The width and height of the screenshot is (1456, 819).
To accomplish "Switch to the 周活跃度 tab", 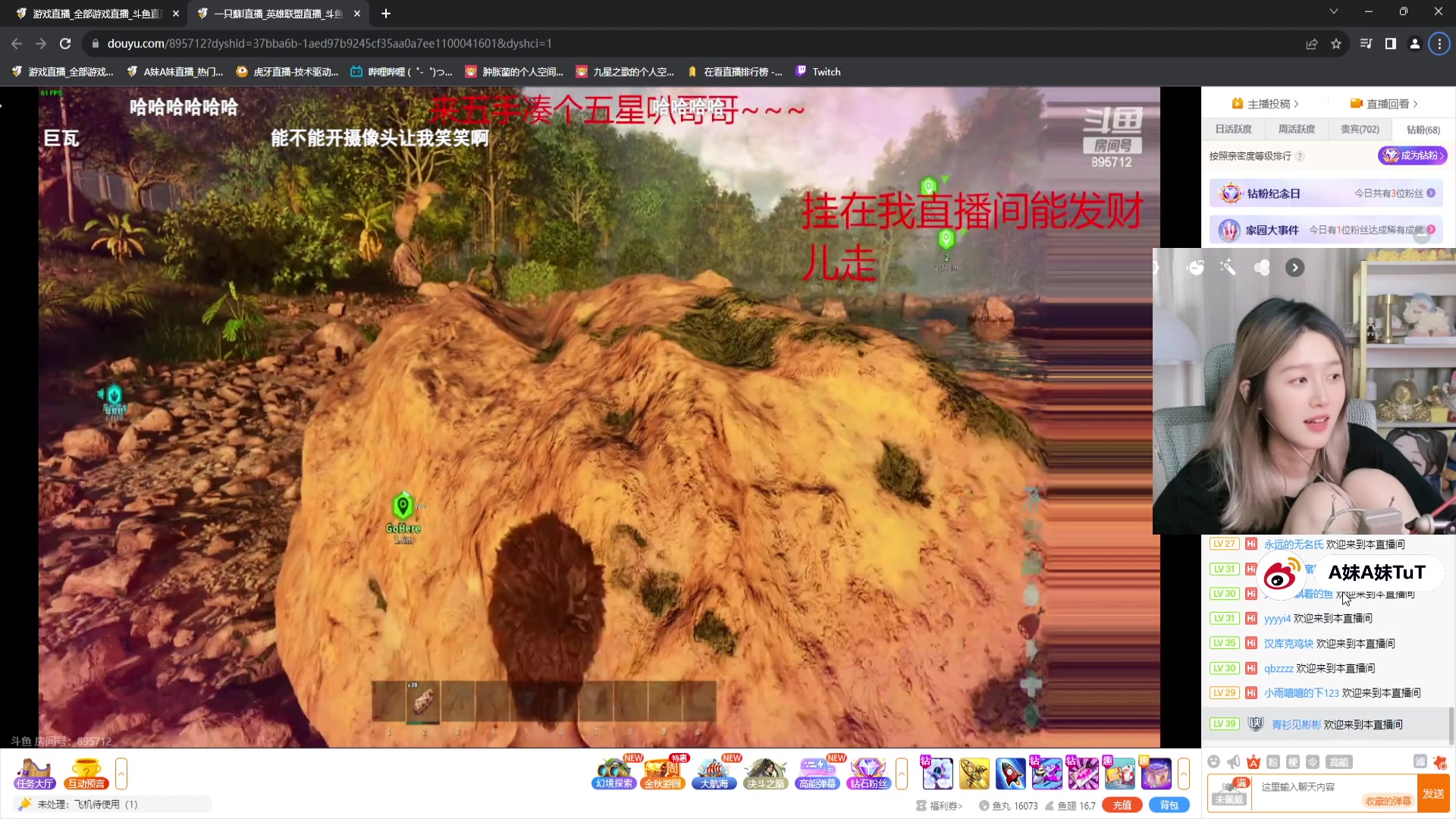I will pos(1297,129).
